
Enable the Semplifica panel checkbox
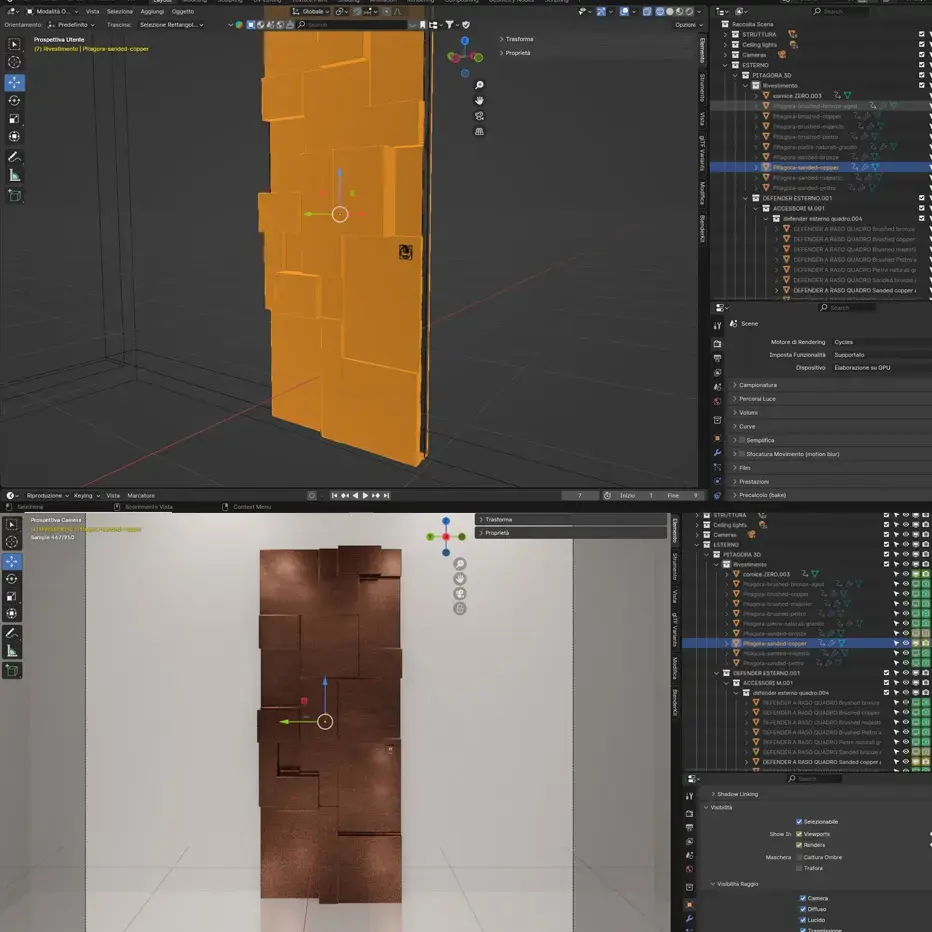tap(742, 440)
